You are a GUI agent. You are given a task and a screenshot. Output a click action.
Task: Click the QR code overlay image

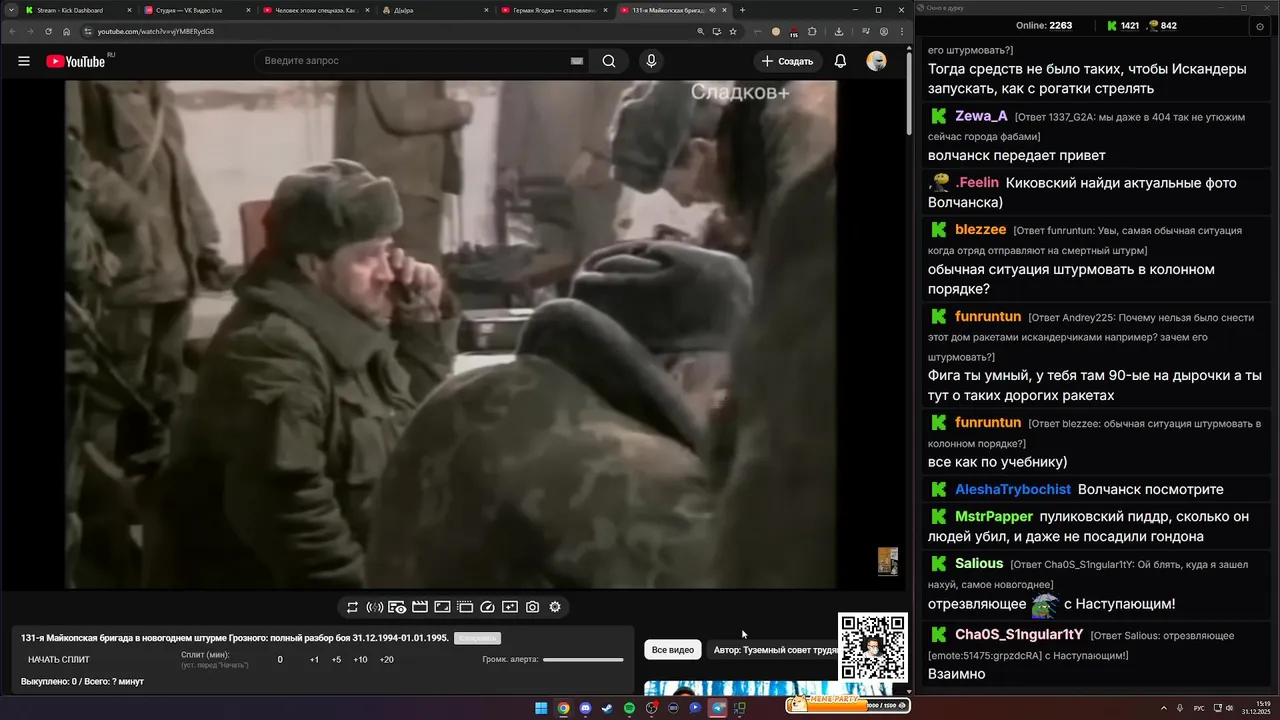(x=873, y=647)
